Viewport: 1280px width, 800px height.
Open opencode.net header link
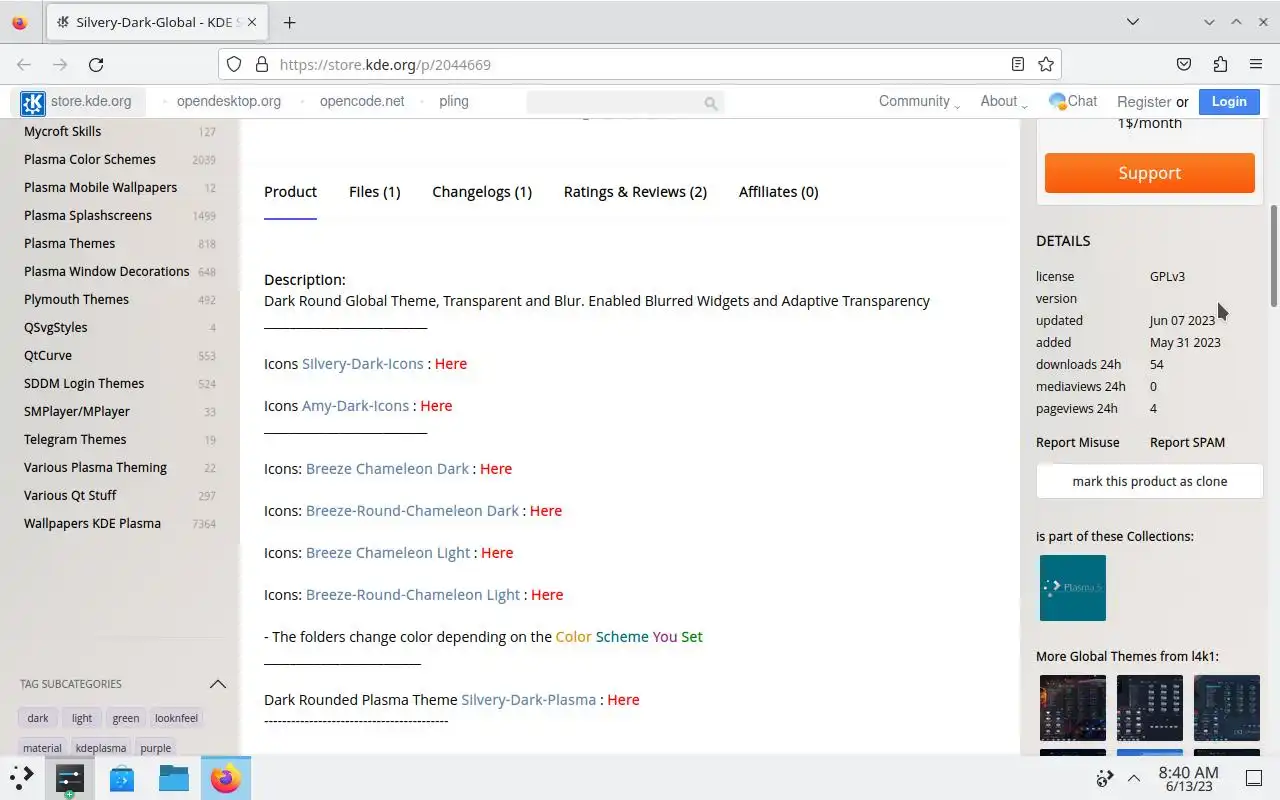point(362,101)
